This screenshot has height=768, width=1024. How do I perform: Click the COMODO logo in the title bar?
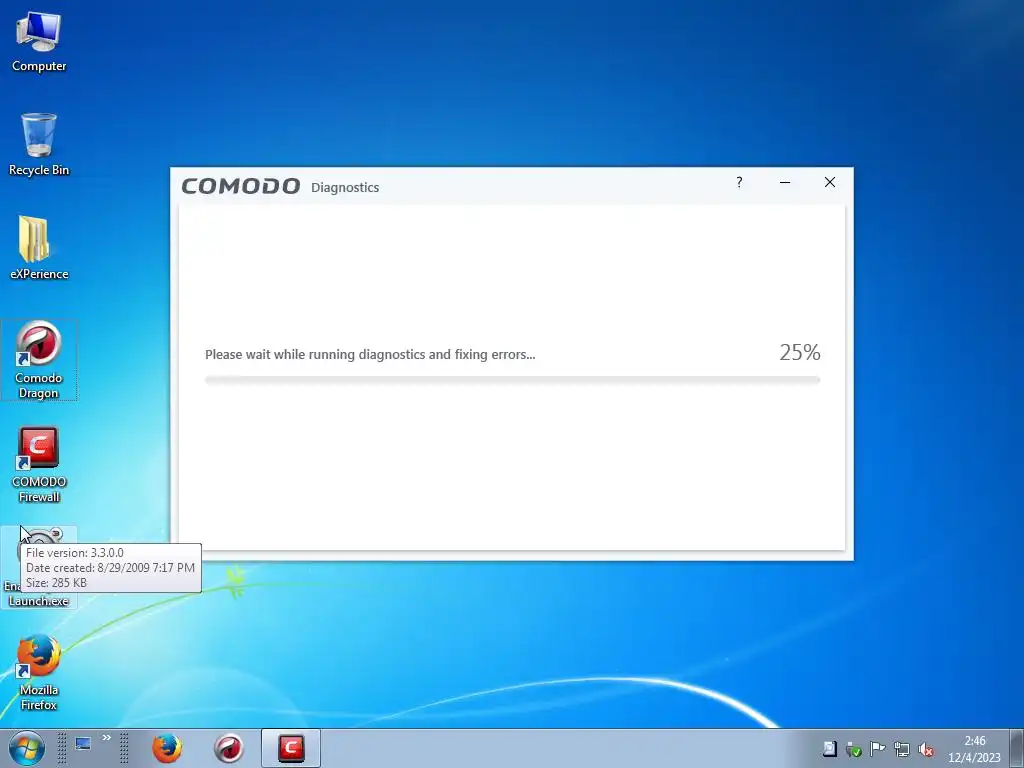coord(241,186)
